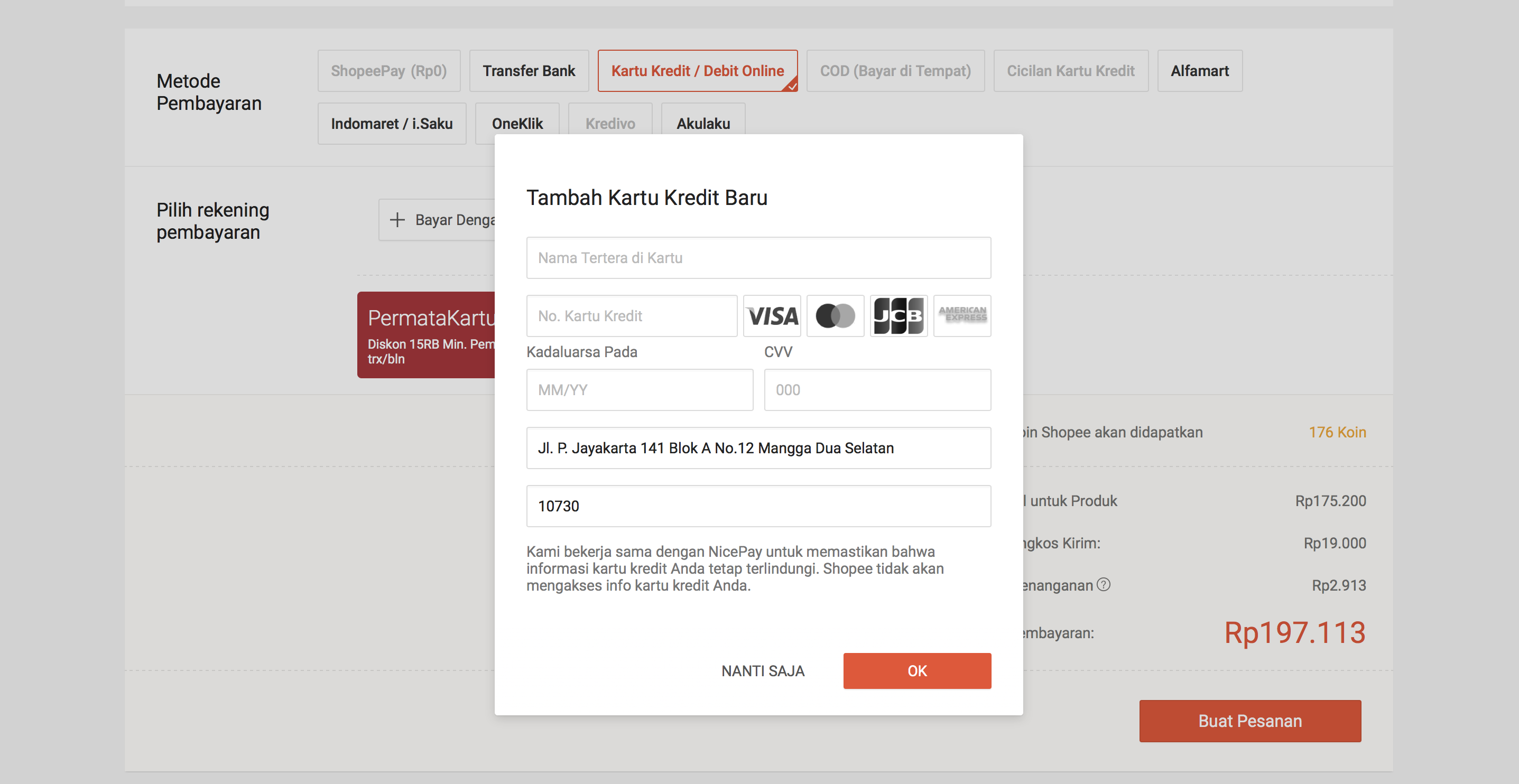1519x784 pixels.
Task: Click the MM/YY expiry date field
Action: pyautogui.click(x=639, y=390)
